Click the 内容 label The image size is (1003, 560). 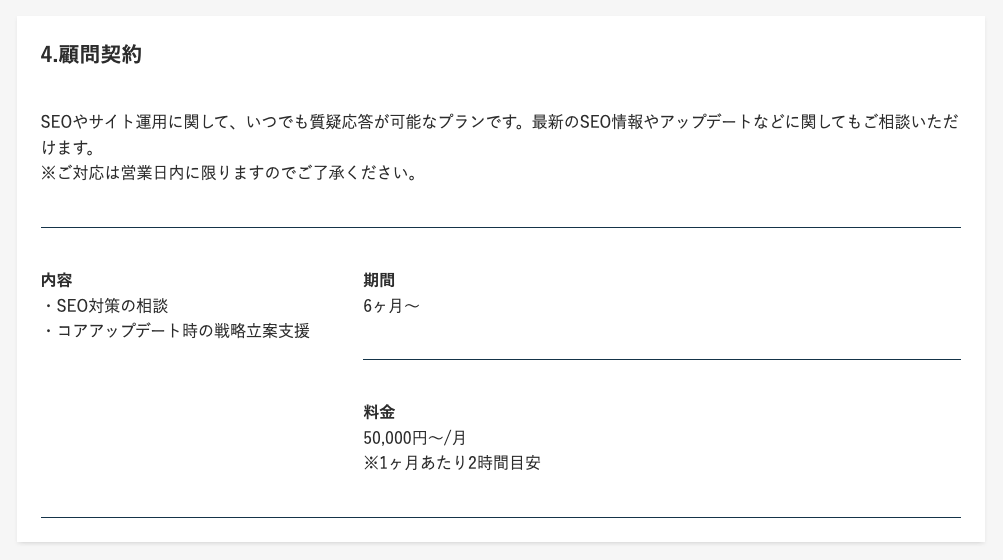click(56, 280)
